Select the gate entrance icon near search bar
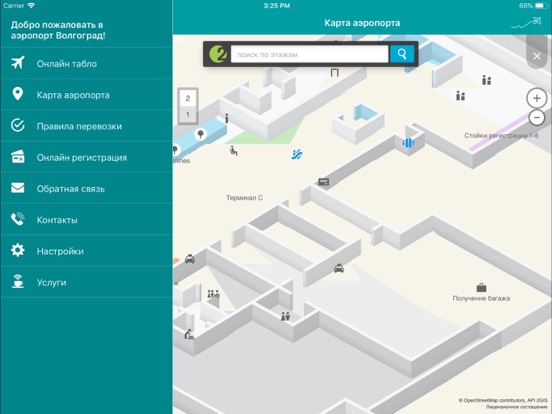Image resolution: width=552 pixels, height=414 pixels. pos(334,73)
